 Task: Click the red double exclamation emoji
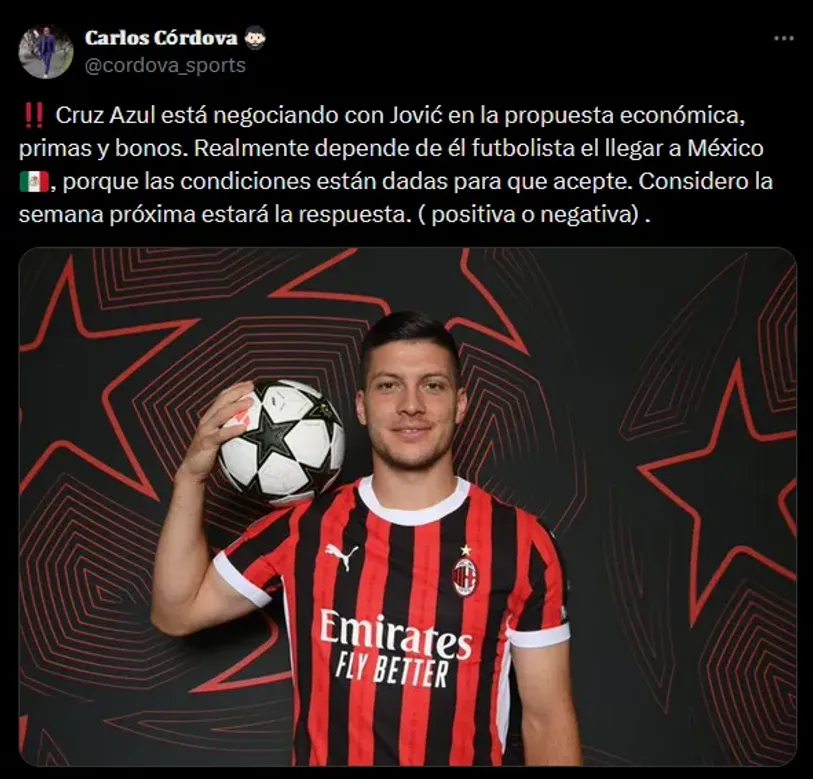click(x=34, y=116)
